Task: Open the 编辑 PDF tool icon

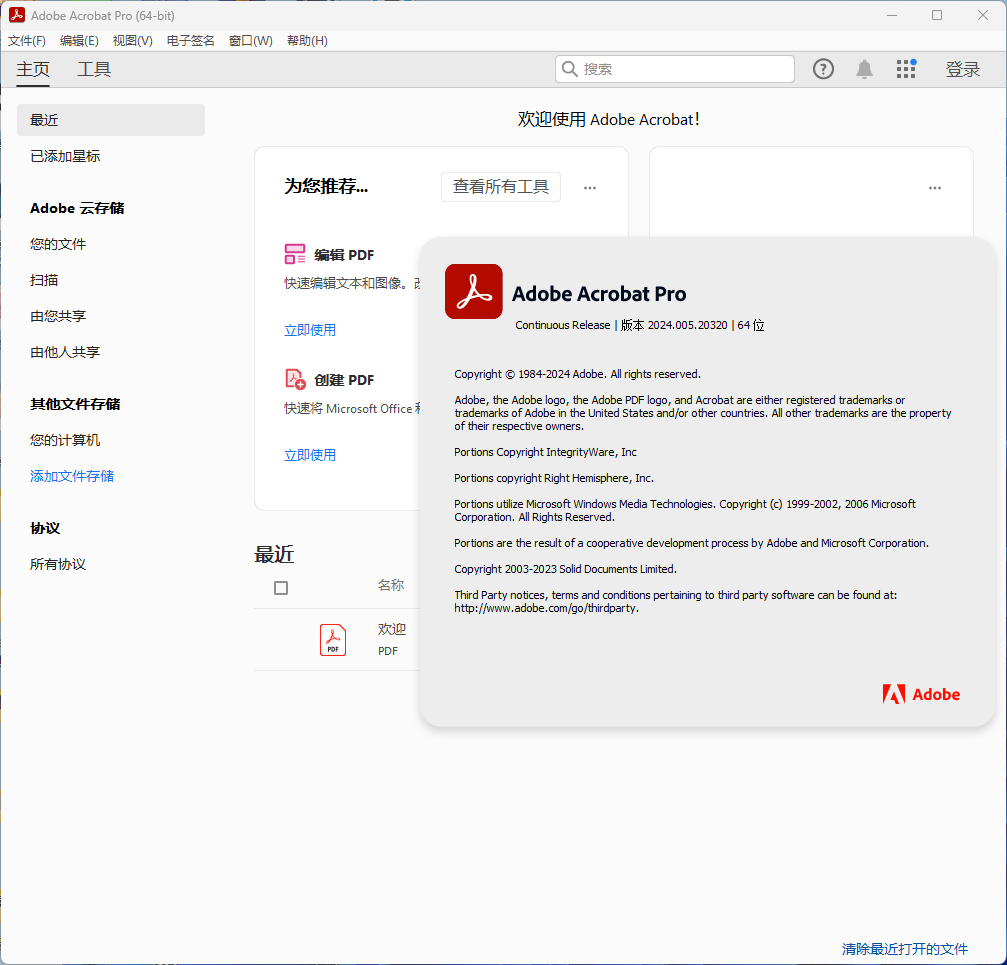Action: point(295,254)
